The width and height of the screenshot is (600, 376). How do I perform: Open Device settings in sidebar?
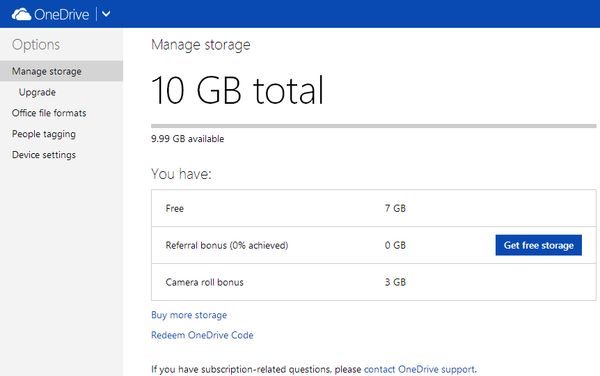tap(44, 155)
